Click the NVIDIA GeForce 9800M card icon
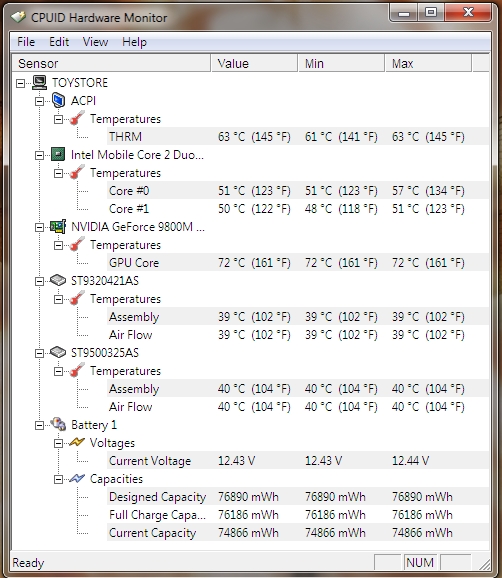This screenshot has height=578, width=502. pos(58,227)
